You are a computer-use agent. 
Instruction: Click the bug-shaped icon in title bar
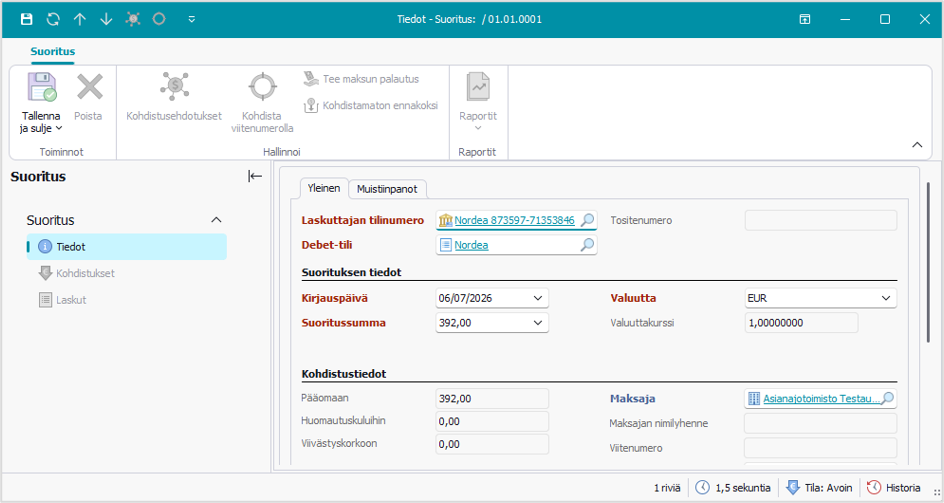point(132,19)
